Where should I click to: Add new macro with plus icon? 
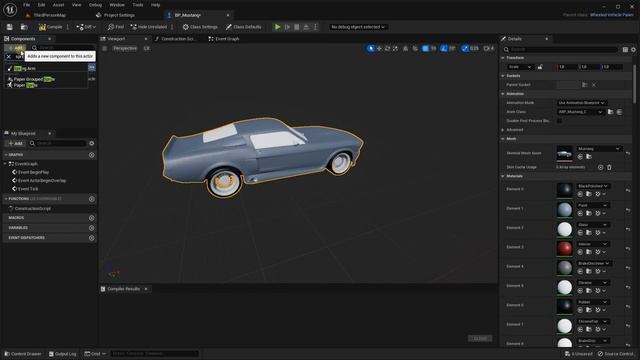point(91,218)
